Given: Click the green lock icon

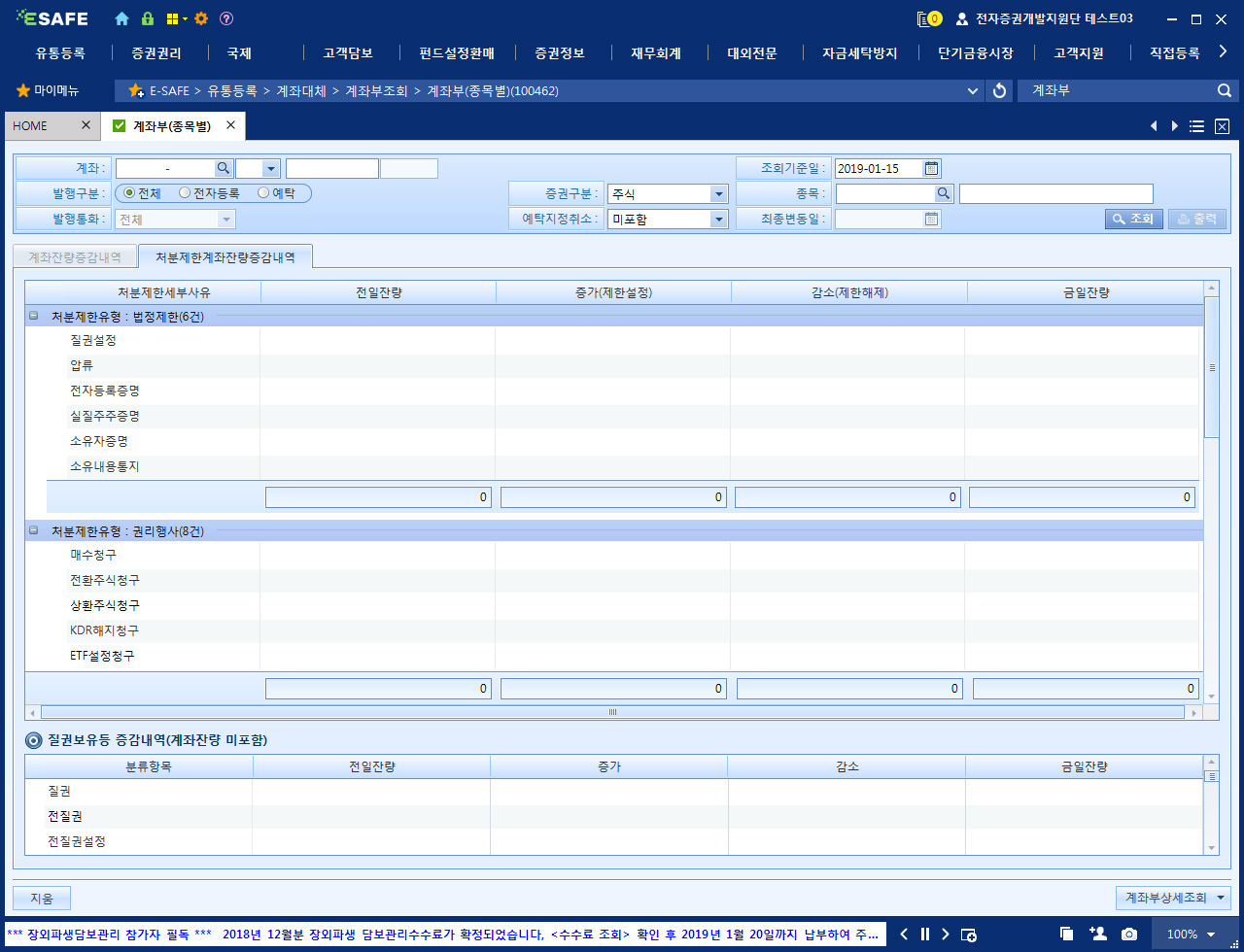Looking at the screenshot, I should pos(148,18).
